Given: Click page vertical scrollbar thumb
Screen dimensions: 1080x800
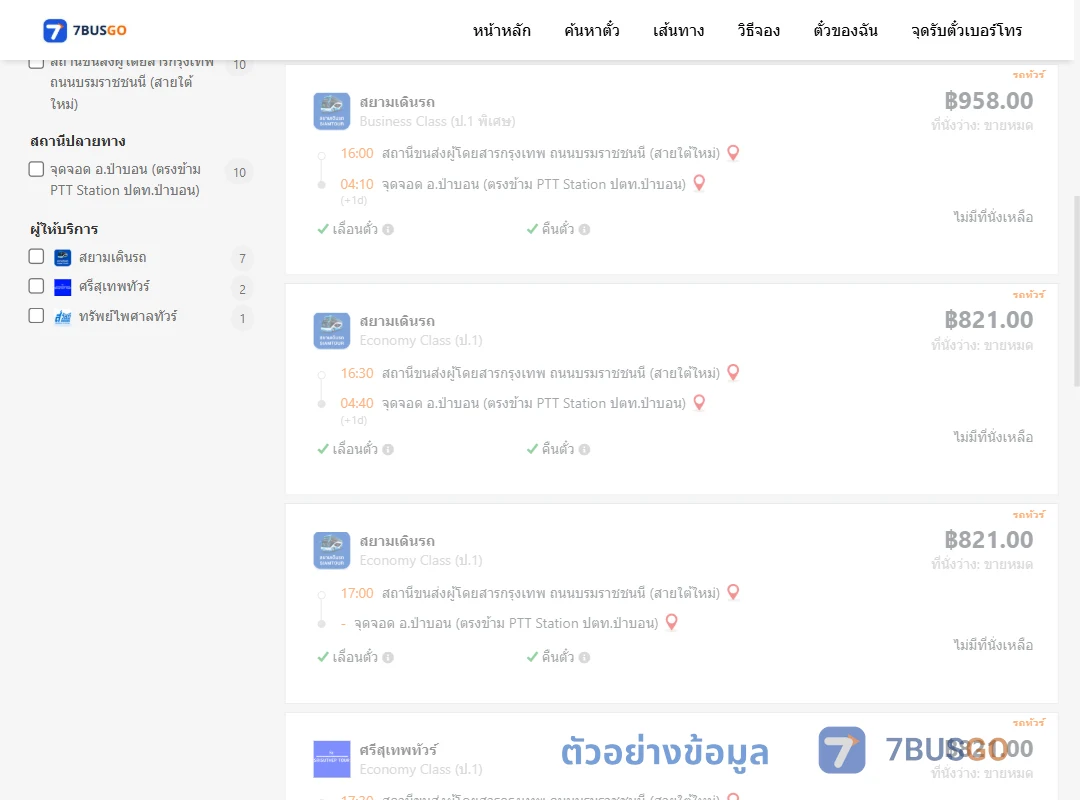Looking at the screenshot, I should pyautogui.click(x=1077, y=292).
